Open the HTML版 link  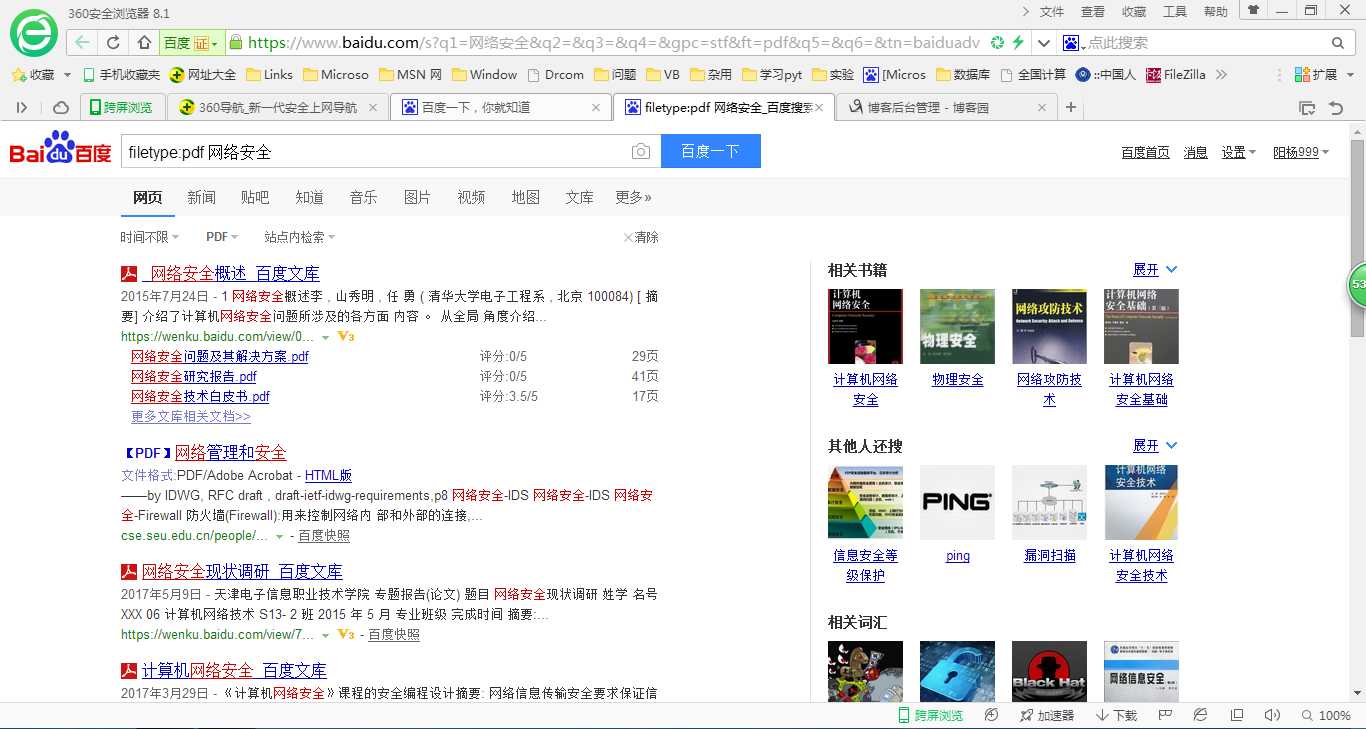click(328, 475)
